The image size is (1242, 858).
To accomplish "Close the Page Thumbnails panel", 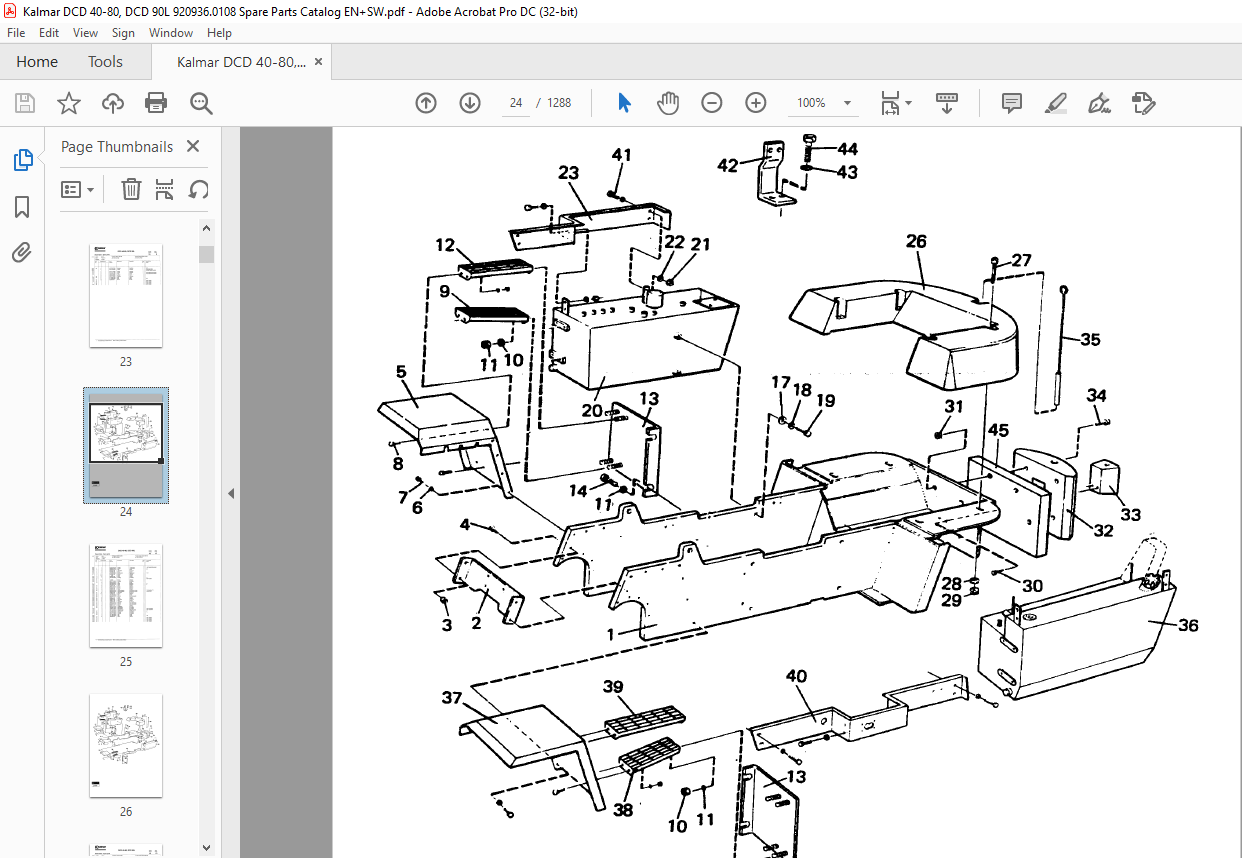I will [x=193, y=147].
